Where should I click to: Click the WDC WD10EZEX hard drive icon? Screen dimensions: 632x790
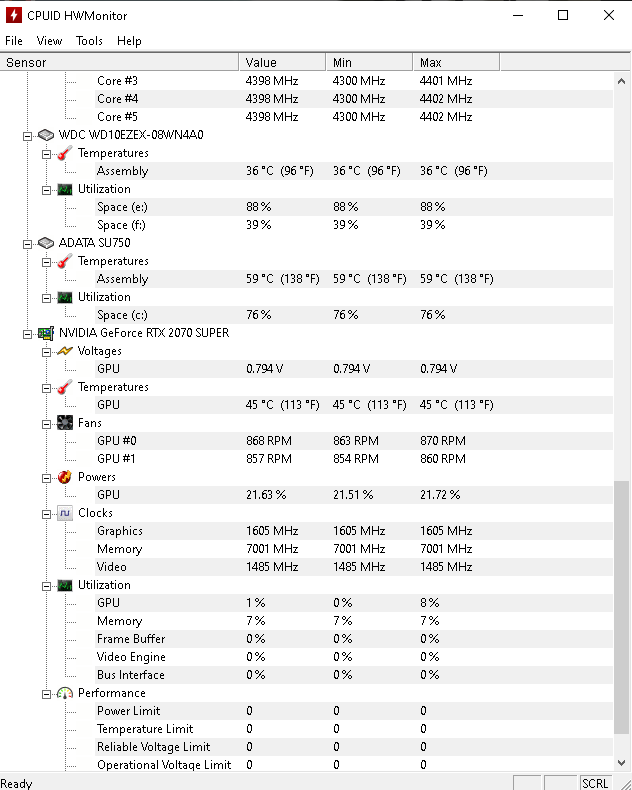pyautogui.click(x=45, y=135)
